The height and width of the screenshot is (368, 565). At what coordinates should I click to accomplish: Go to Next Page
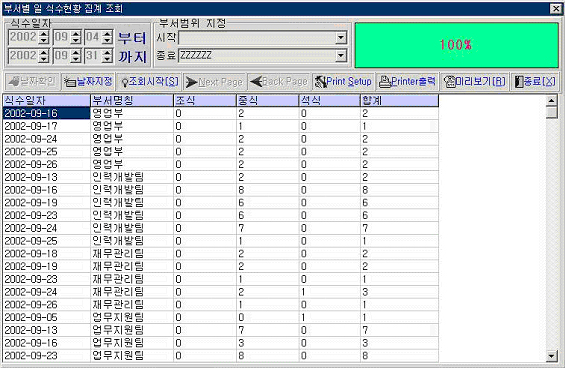pyautogui.click(x=215, y=81)
